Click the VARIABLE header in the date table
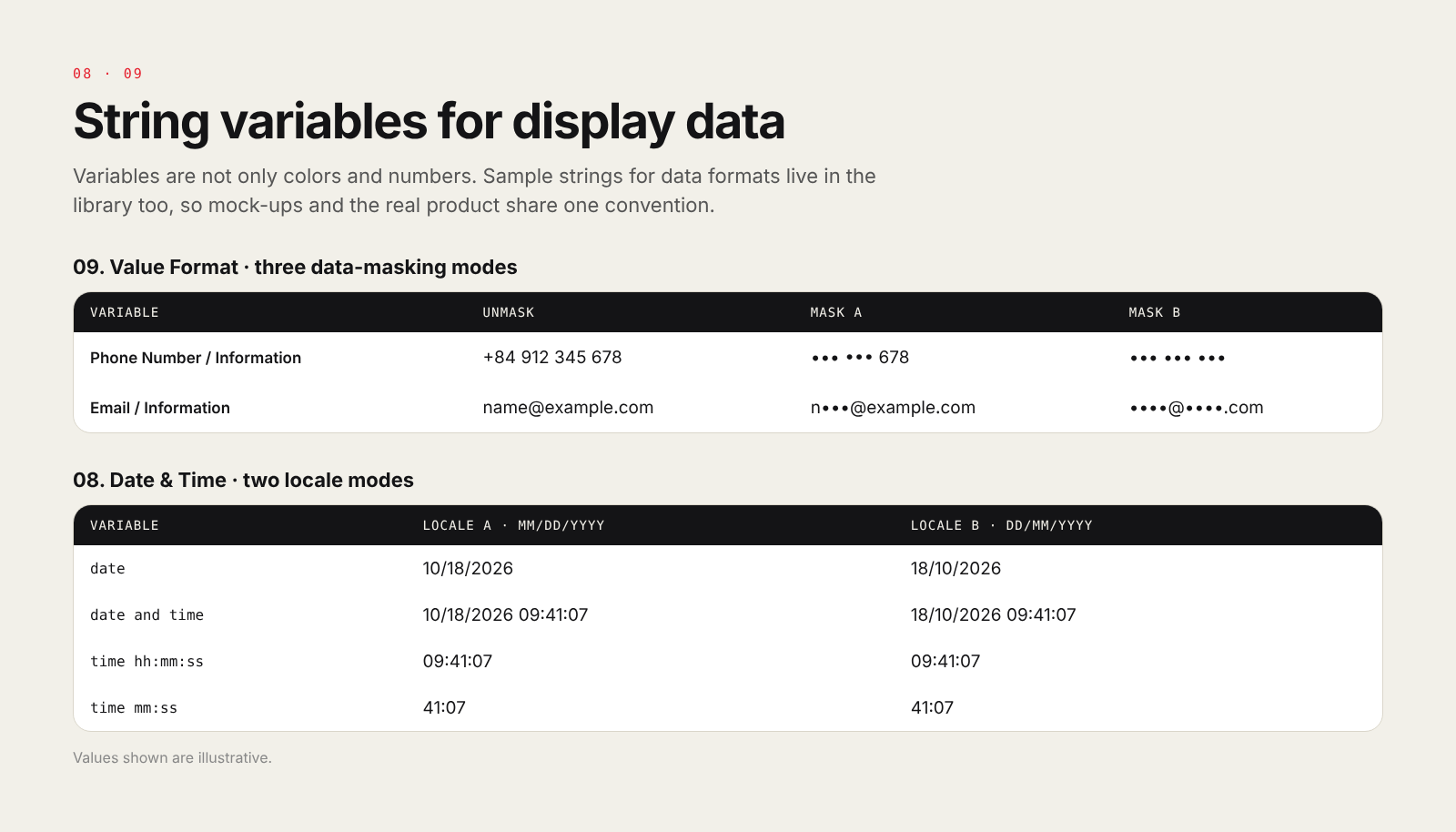Screen dimensions: 1456x832 tap(125, 525)
